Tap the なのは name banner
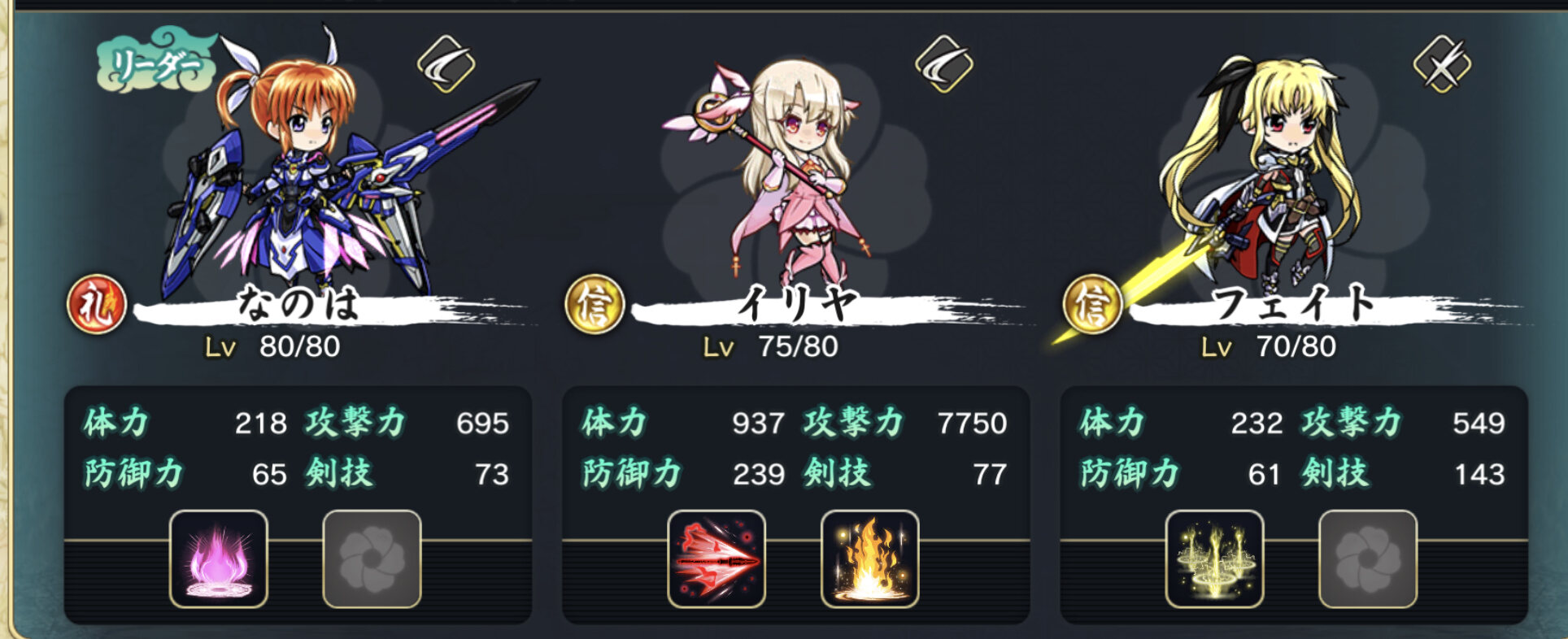 329,305
